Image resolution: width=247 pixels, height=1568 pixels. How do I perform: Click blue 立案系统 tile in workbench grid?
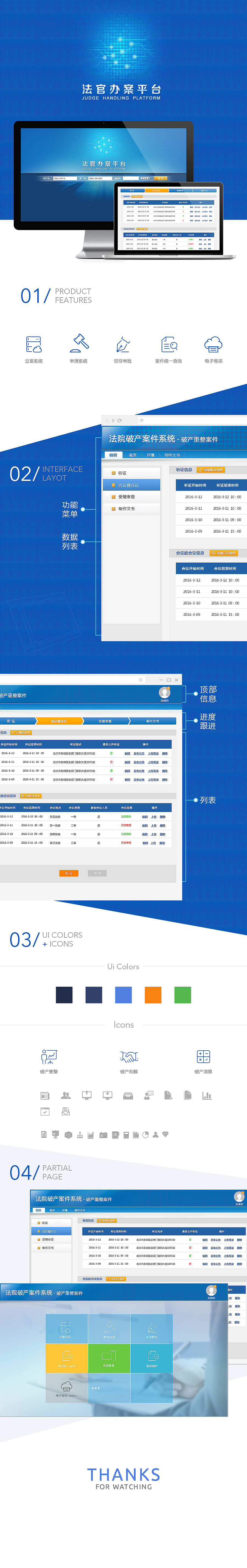point(66,1329)
